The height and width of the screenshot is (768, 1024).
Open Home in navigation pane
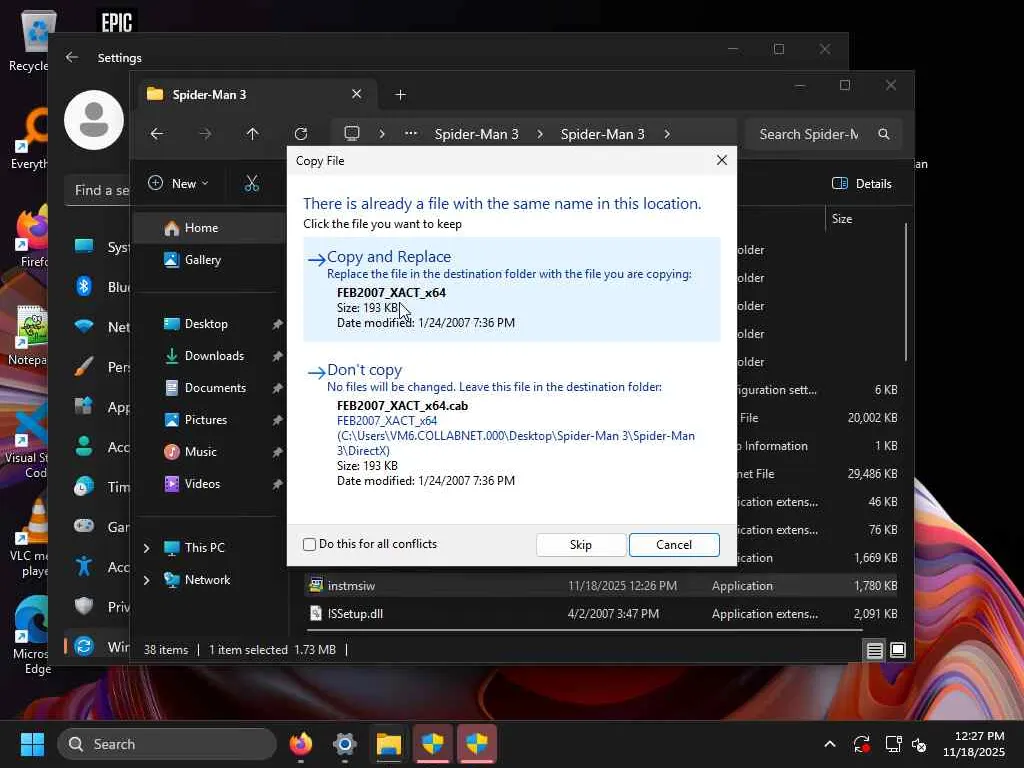209,228
